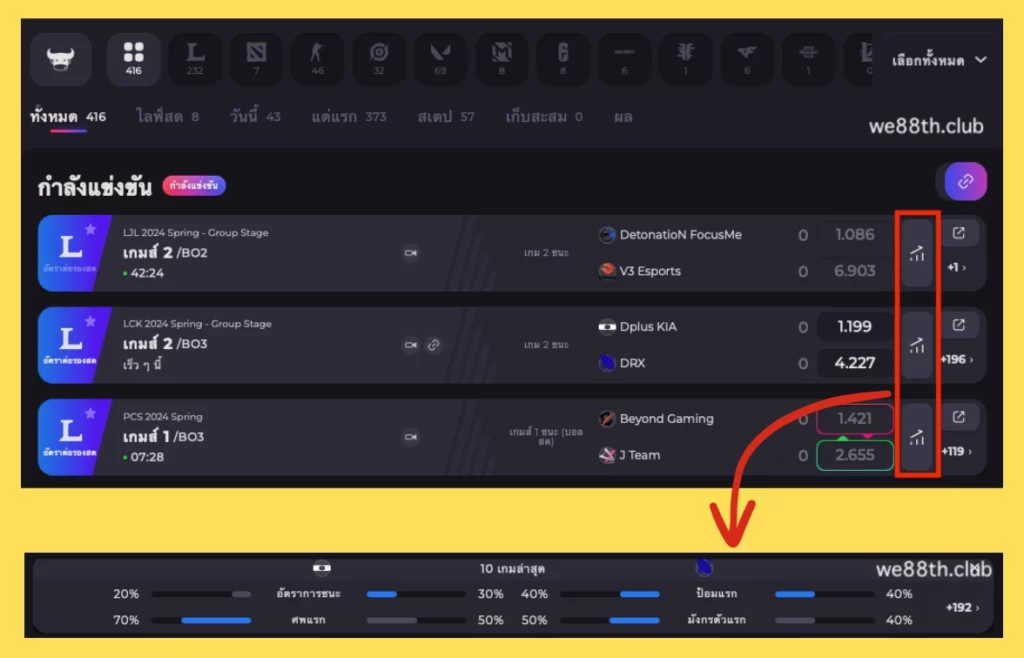Open live video for LCK 2024 Spring match
The height and width of the screenshot is (658, 1024).
[411, 345]
